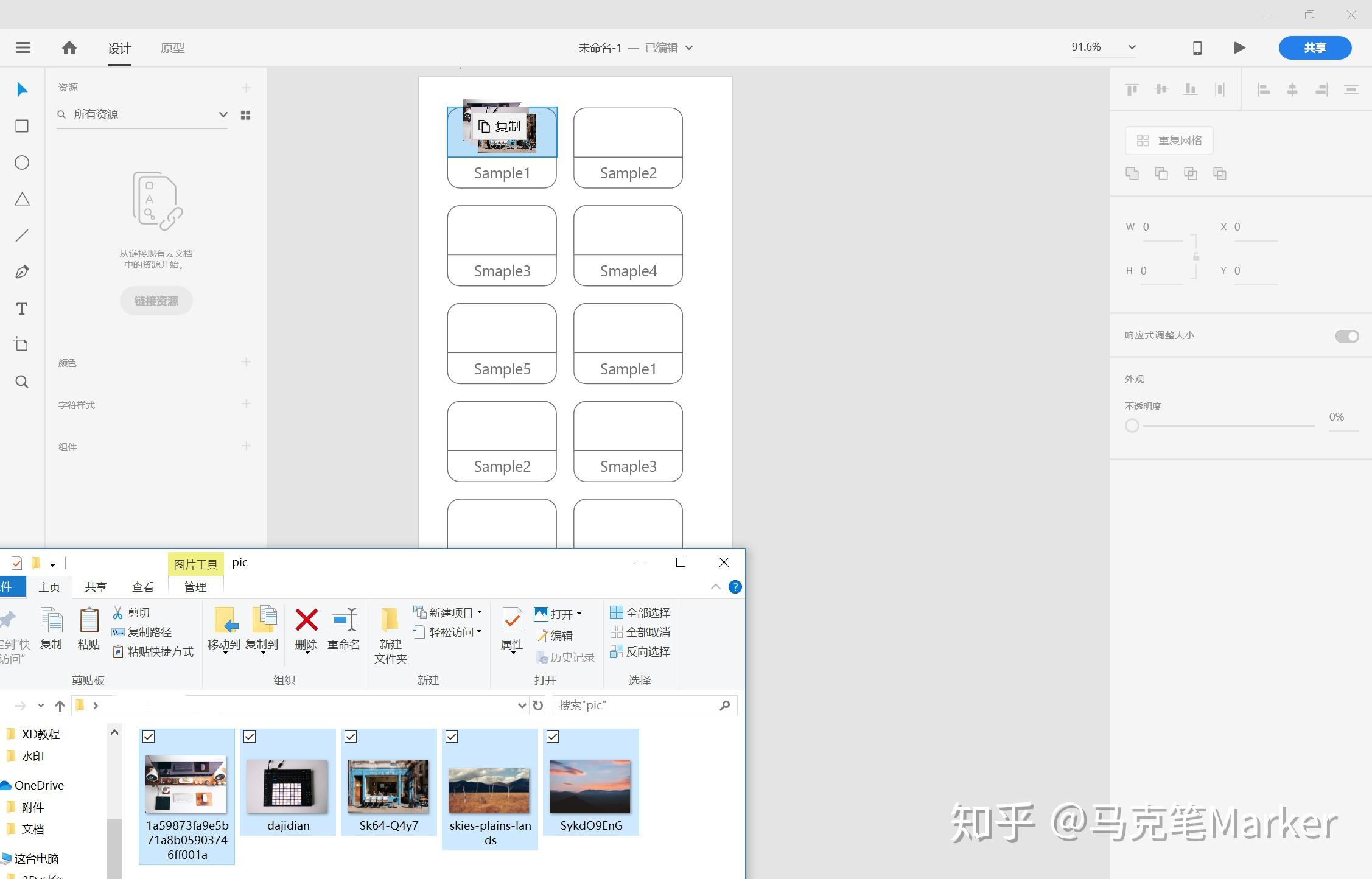
Task: Click the align-top icon in right panel
Action: click(1132, 89)
